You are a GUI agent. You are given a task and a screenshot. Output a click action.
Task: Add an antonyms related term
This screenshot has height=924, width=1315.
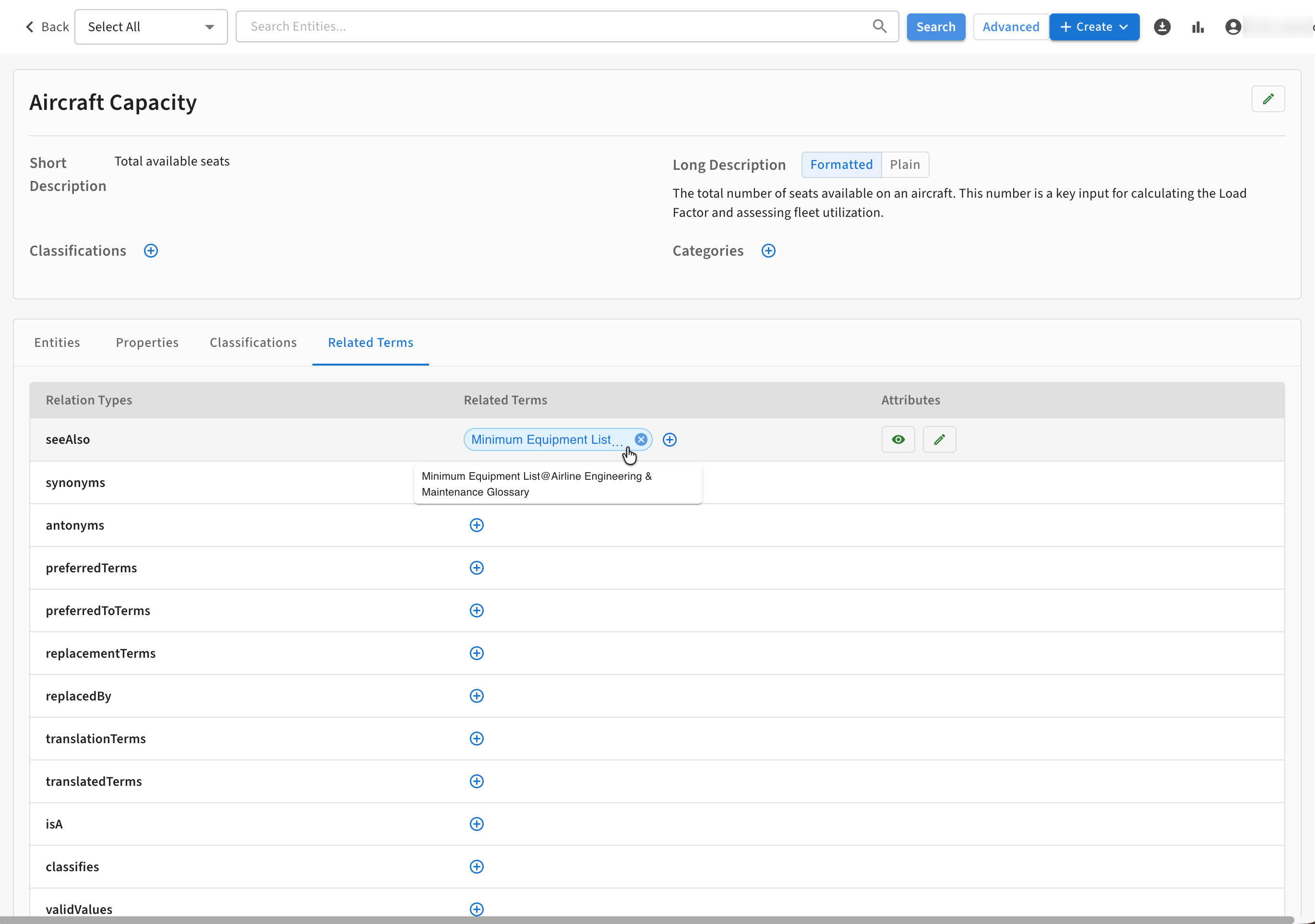(477, 525)
